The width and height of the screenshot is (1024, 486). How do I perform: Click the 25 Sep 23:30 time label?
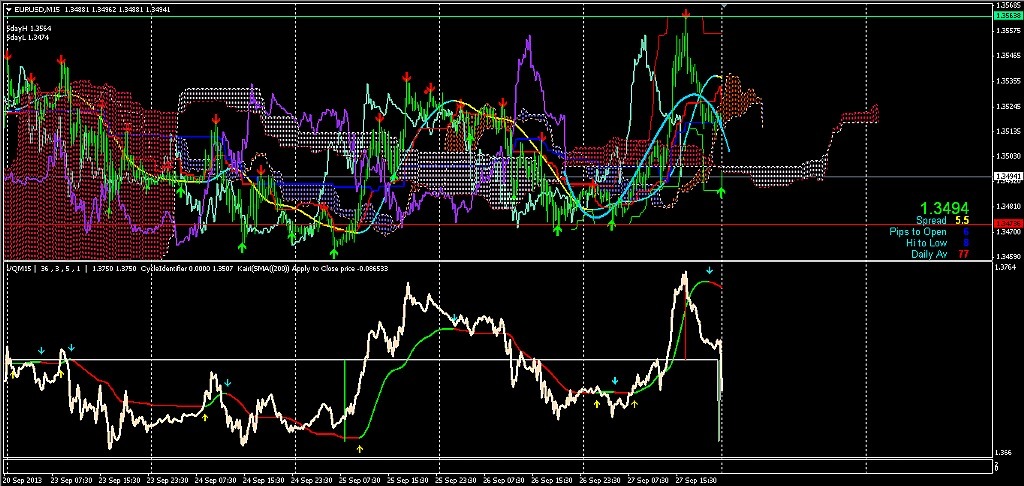point(456,479)
